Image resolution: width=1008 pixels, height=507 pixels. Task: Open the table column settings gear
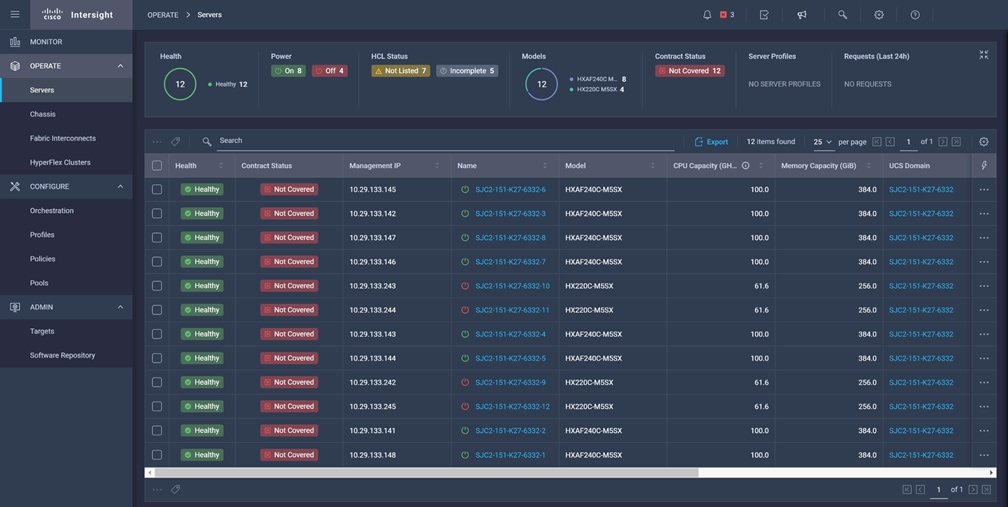[x=984, y=141]
